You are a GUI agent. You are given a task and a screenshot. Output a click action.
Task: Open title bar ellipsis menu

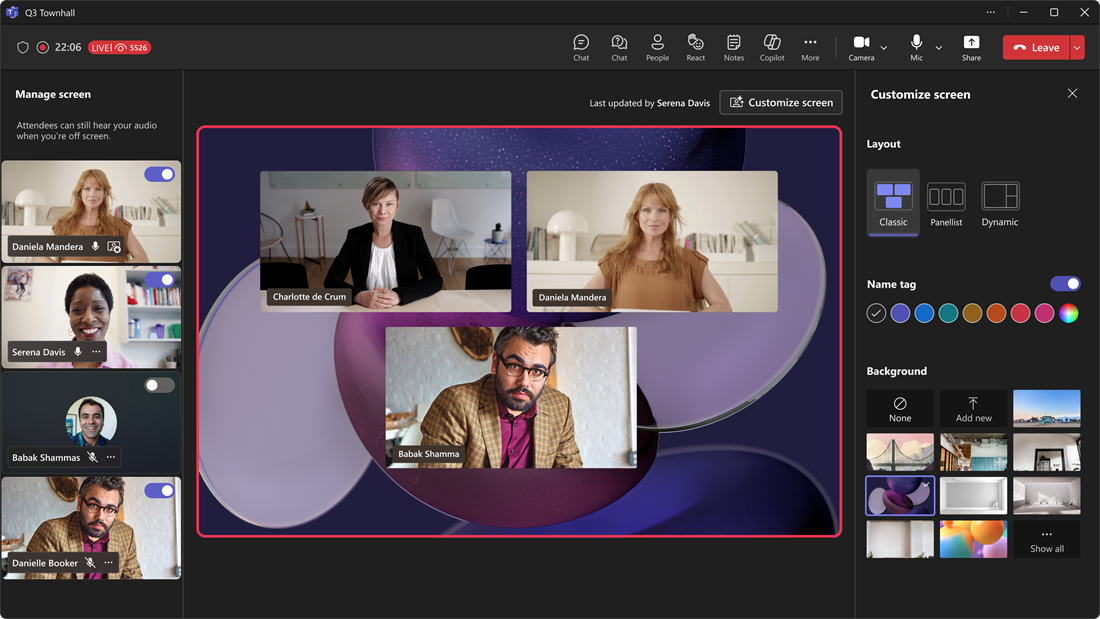(991, 12)
